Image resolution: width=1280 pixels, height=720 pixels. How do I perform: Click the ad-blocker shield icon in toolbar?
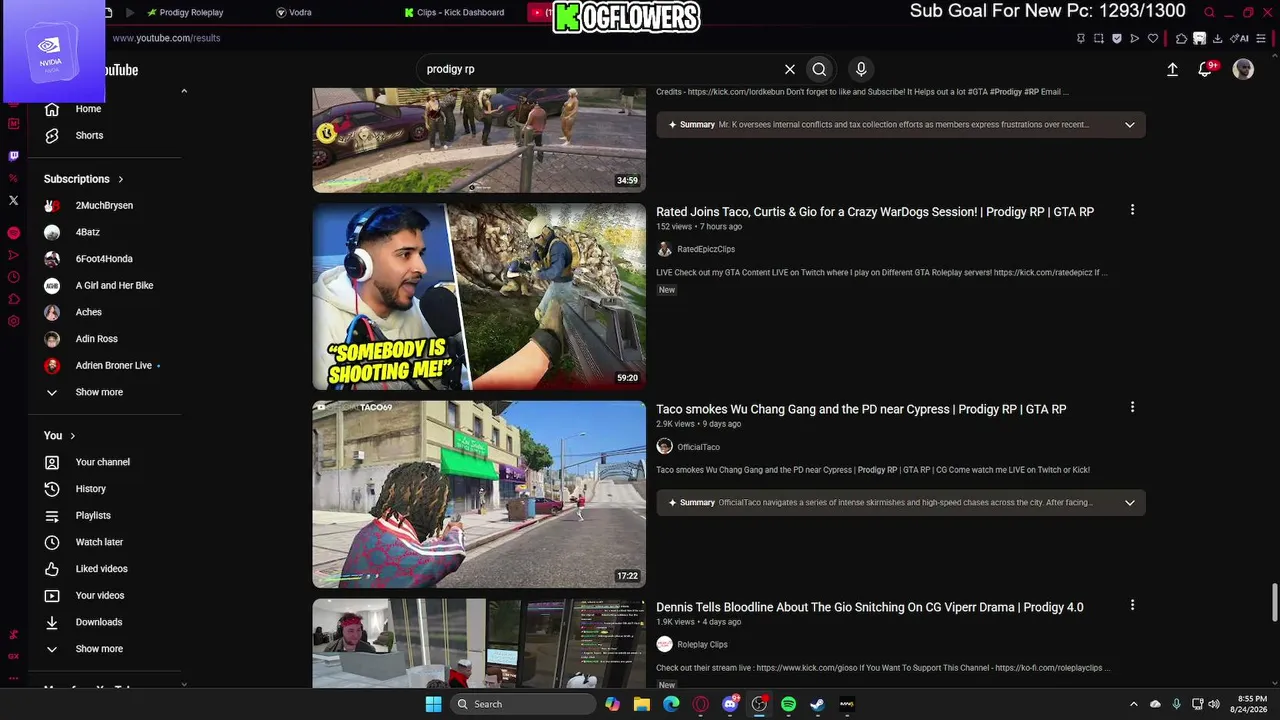coord(1117,39)
